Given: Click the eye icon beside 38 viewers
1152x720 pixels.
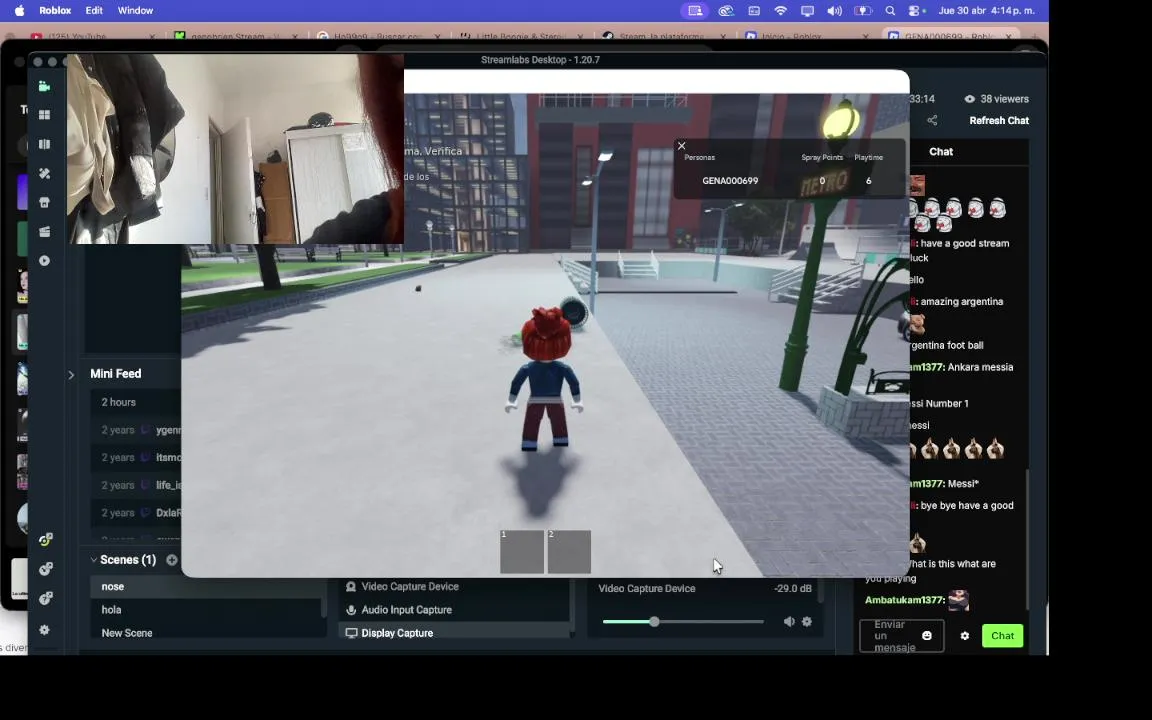Looking at the screenshot, I should pos(970,99).
